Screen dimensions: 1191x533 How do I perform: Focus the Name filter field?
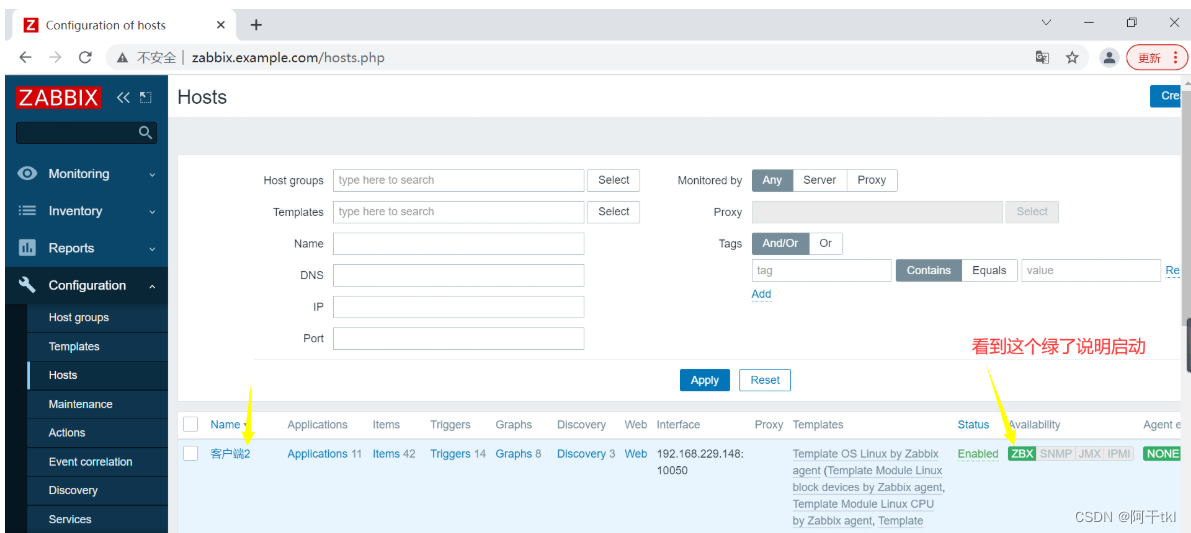tap(459, 243)
